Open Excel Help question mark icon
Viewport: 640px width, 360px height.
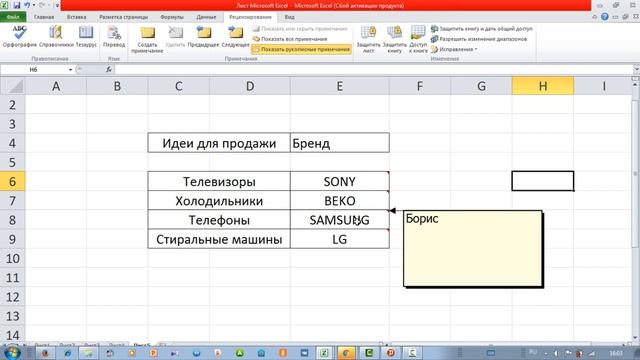tap(605, 17)
